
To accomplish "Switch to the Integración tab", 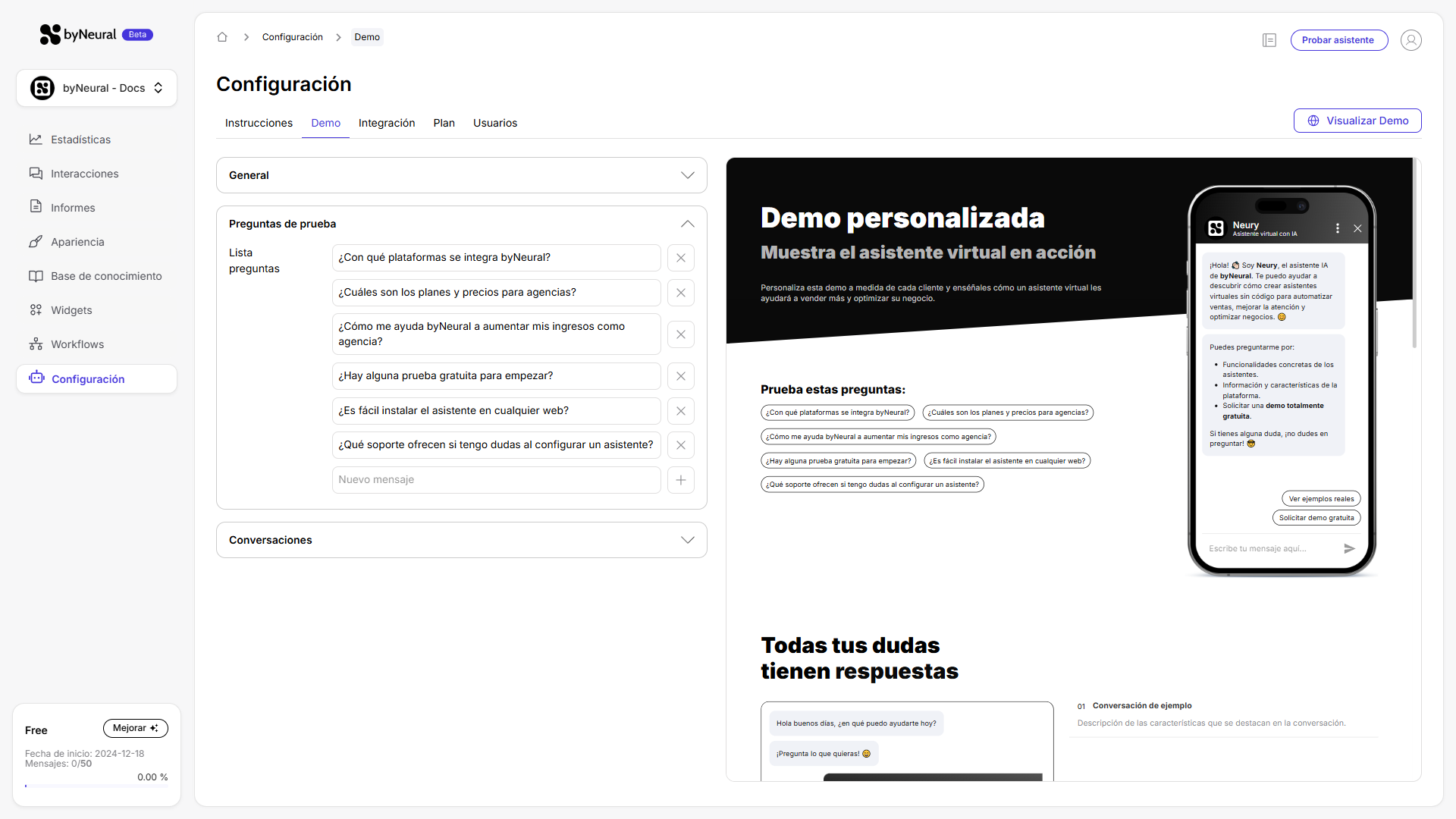I will coord(387,123).
